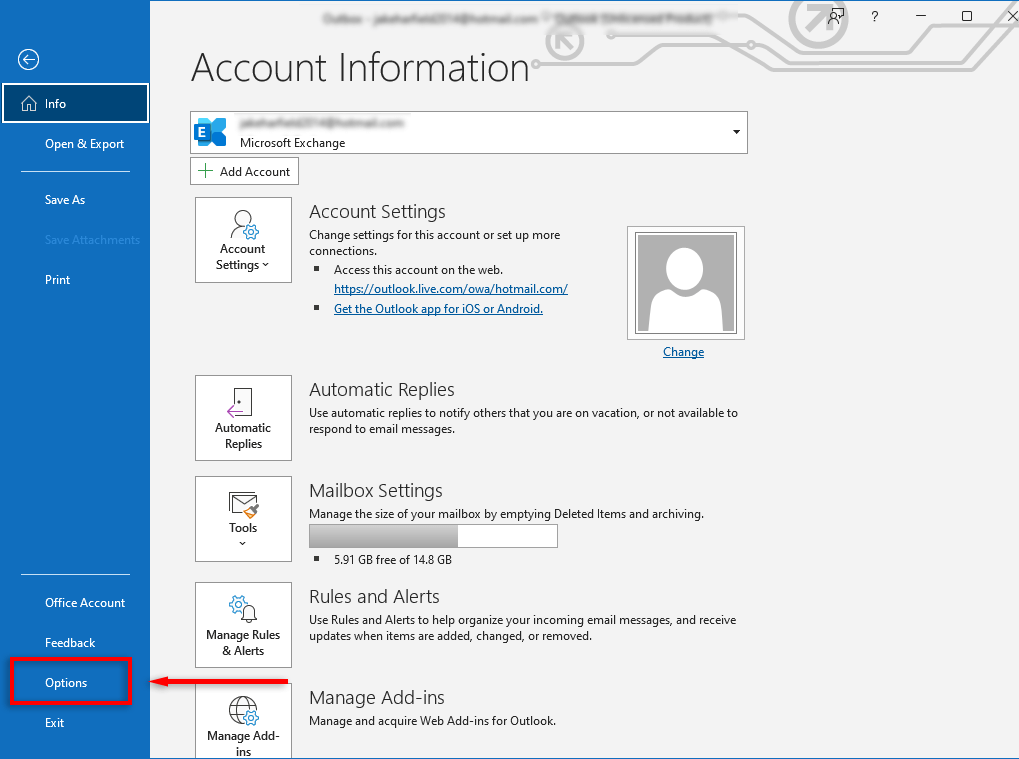Choose Print from the sidebar
The width and height of the screenshot is (1019, 759).
(58, 280)
